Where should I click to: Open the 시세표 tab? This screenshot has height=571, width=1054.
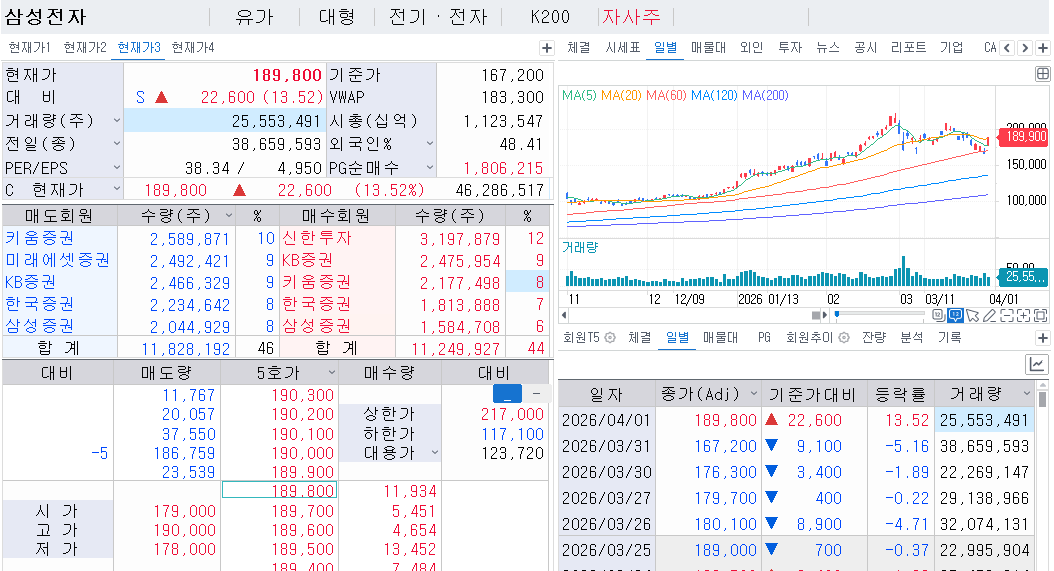click(x=622, y=48)
